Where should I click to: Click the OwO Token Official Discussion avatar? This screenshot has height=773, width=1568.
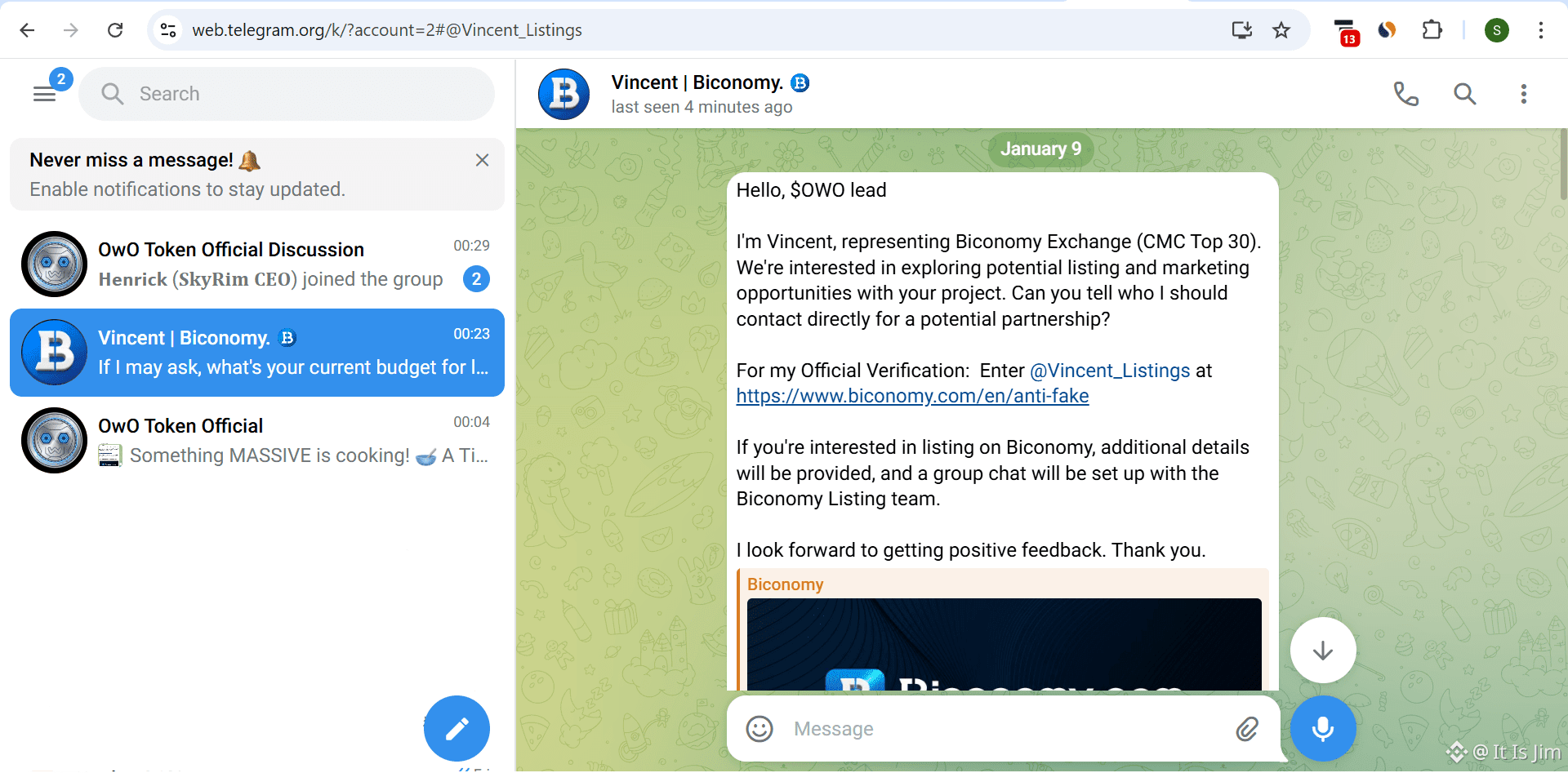click(x=54, y=264)
